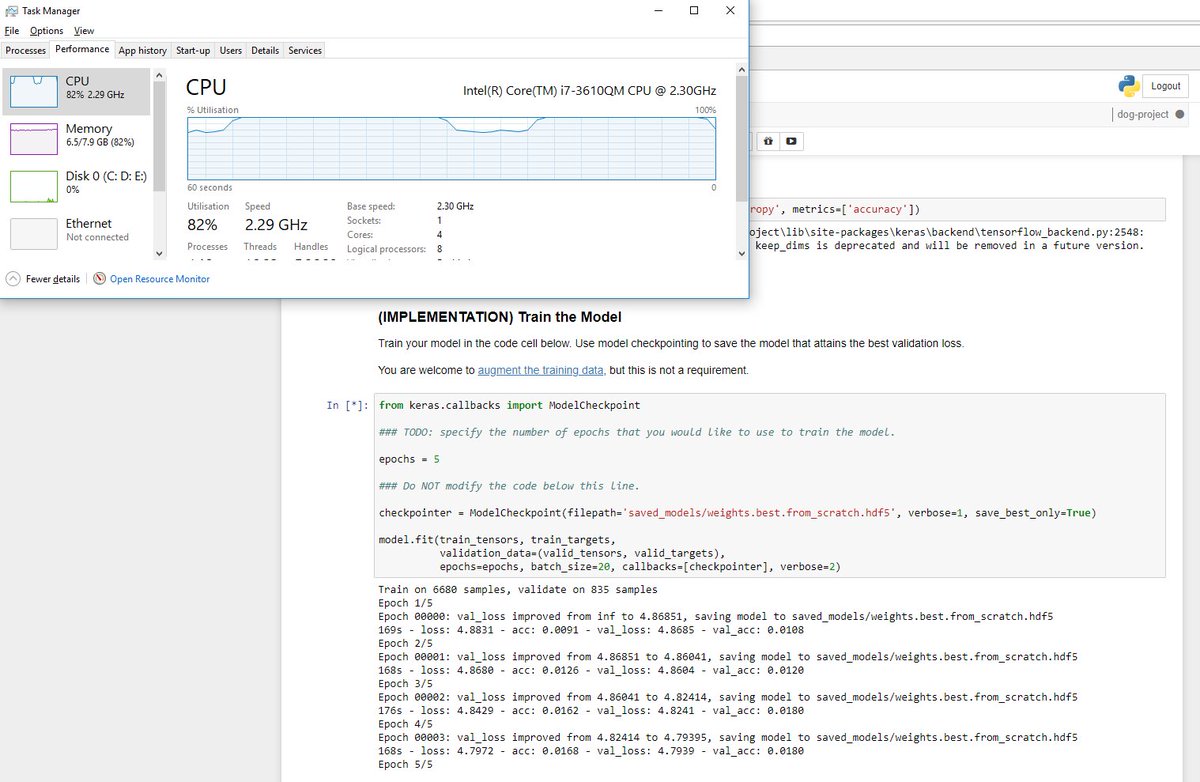Image resolution: width=1200 pixels, height=782 pixels.
Task: Click the In [*] cell prompt
Action: (348, 405)
